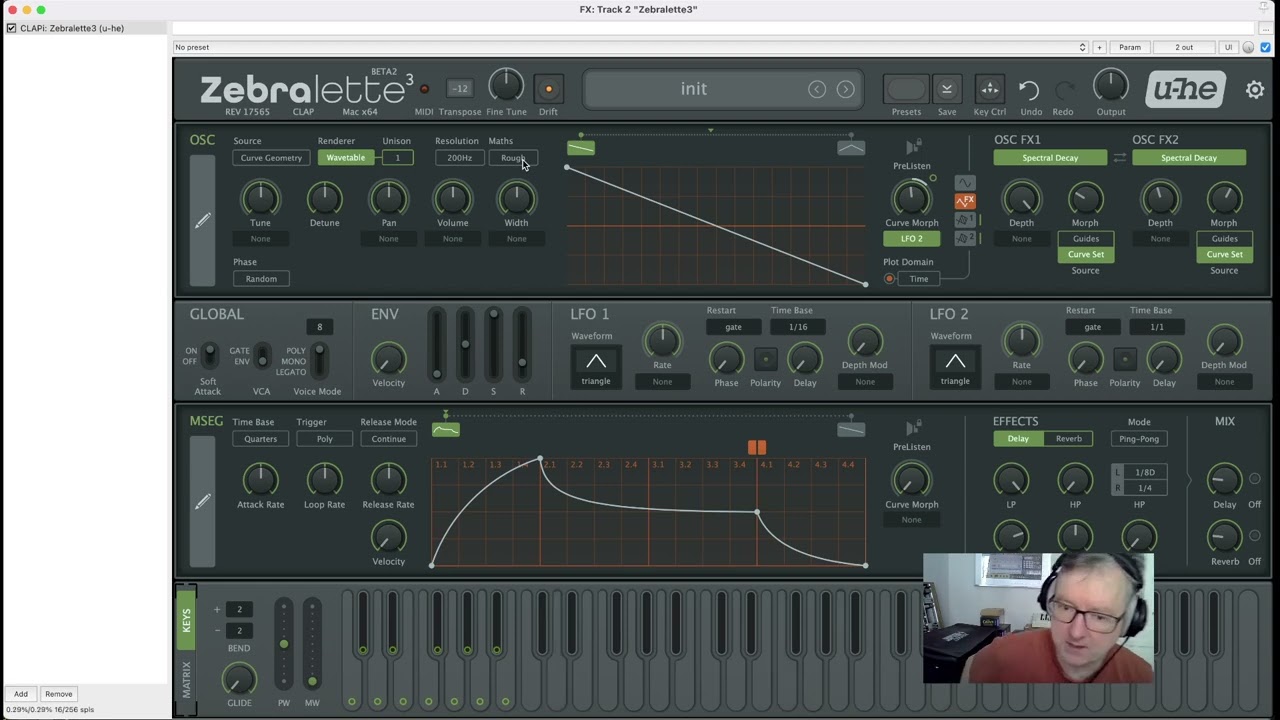This screenshot has width=1280, height=720.
Task: Select Curve Set for OSC FX1 source
Action: [x=1086, y=254]
